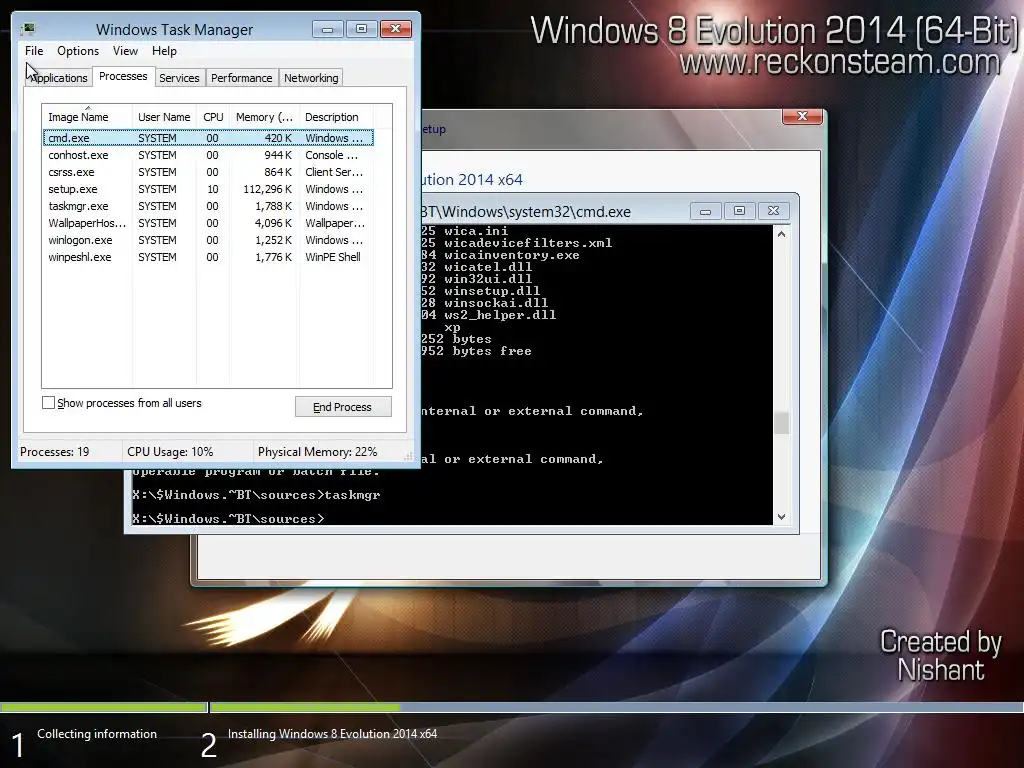1024x768 pixels.
Task: Close the Windows Setup dialog
Action: [x=803, y=116]
